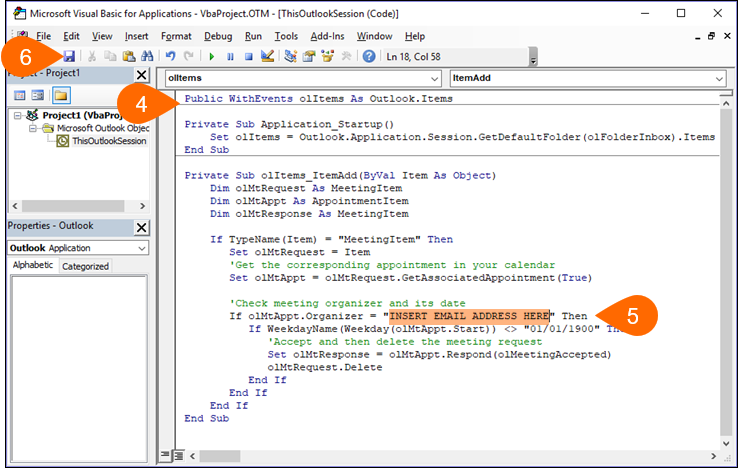This screenshot has height=468, width=738.
Task: Click 'Private Sub Application_Startup()' line
Action: (289, 124)
